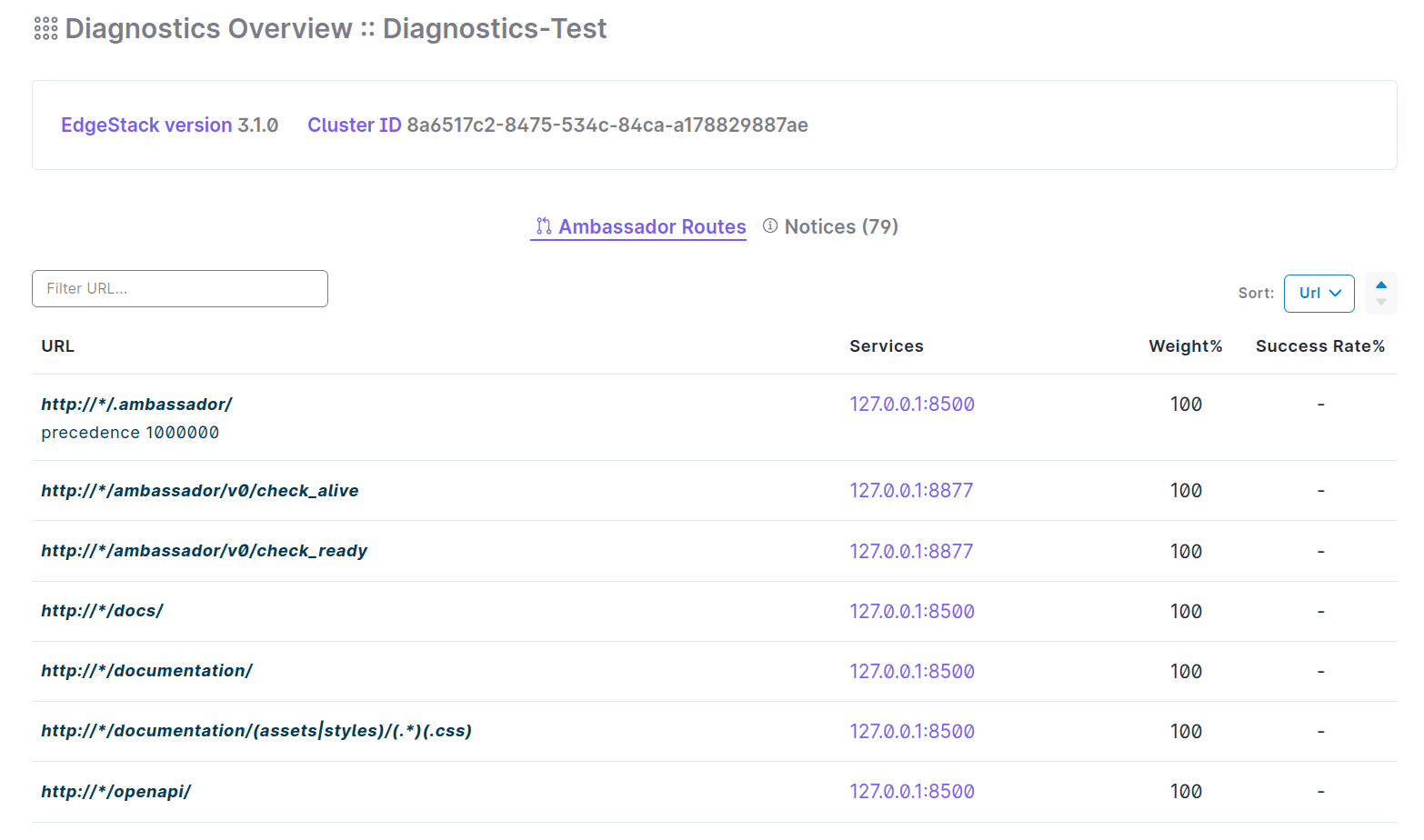Click the Success Rate% column header
1424x840 pixels.
pos(1320,346)
